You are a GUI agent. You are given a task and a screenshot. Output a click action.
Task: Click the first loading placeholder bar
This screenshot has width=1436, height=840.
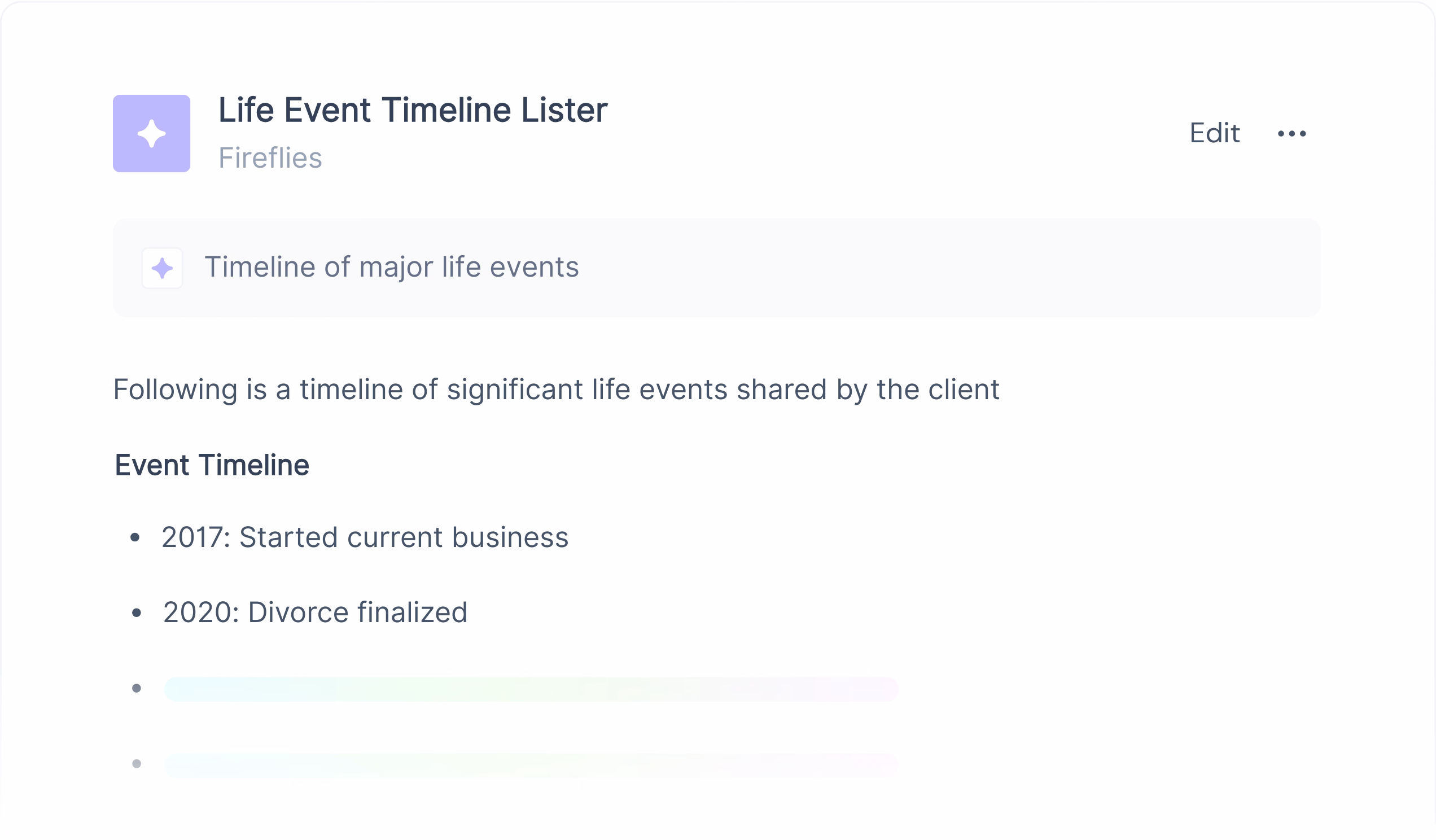(x=531, y=689)
